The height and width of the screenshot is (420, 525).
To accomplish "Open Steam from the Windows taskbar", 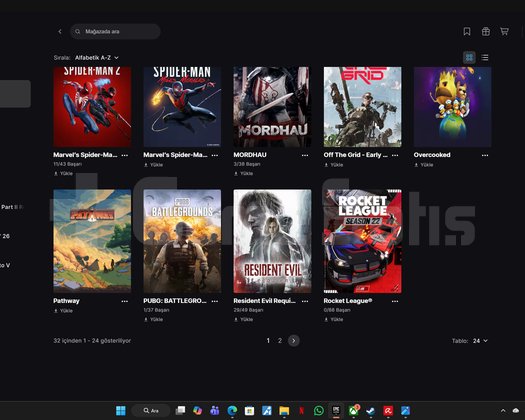I will [370, 411].
